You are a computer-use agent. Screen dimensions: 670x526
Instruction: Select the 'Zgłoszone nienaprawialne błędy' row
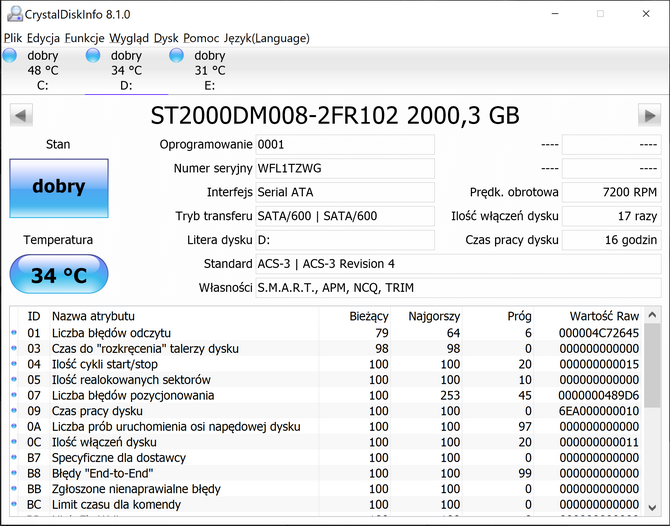[x=326, y=489]
